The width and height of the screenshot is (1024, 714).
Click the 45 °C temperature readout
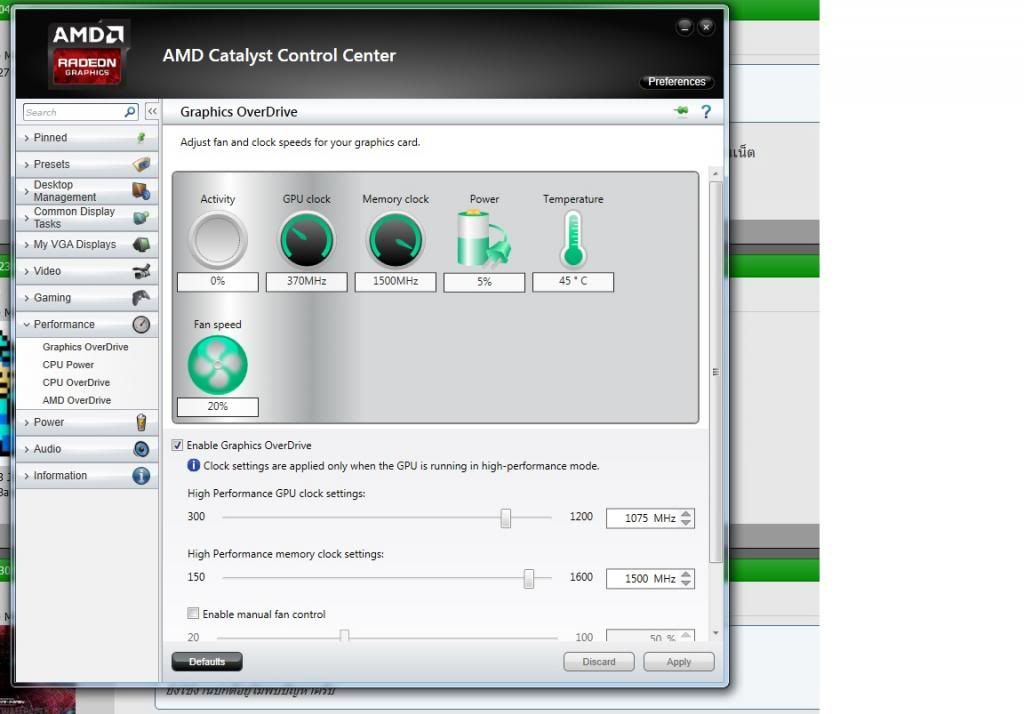click(573, 282)
